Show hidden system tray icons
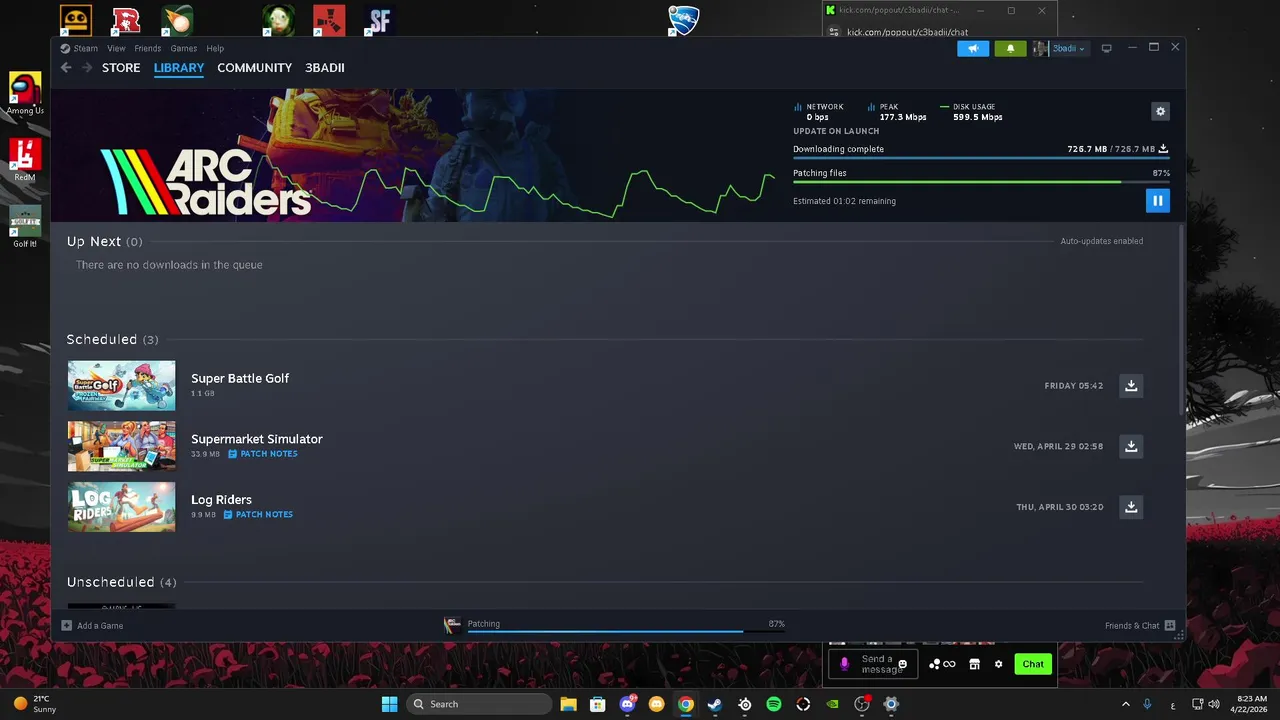 pyautogui.click(x=1126, y=704)
